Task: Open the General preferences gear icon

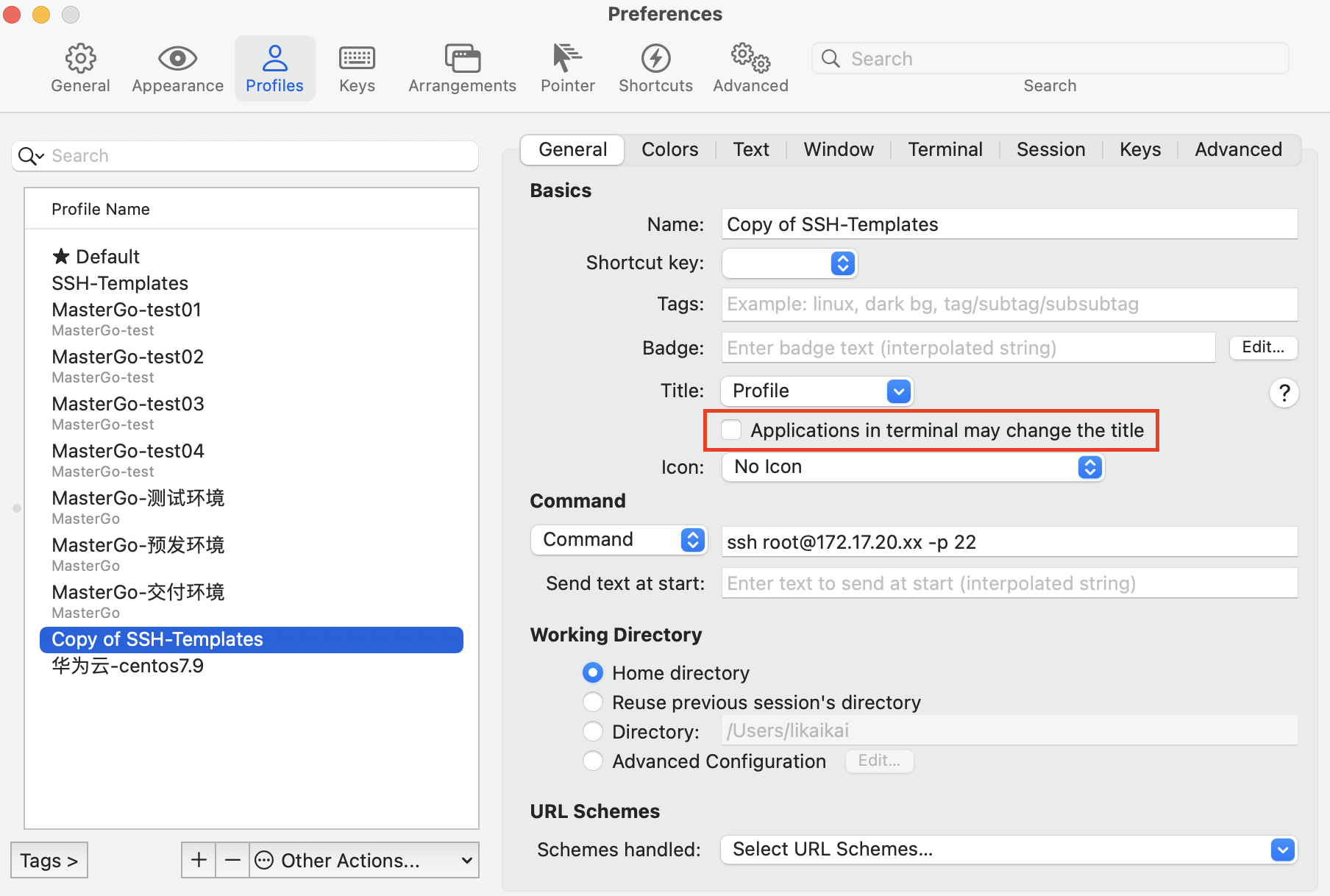Action: pyautogui.click(x=80, y=59)
